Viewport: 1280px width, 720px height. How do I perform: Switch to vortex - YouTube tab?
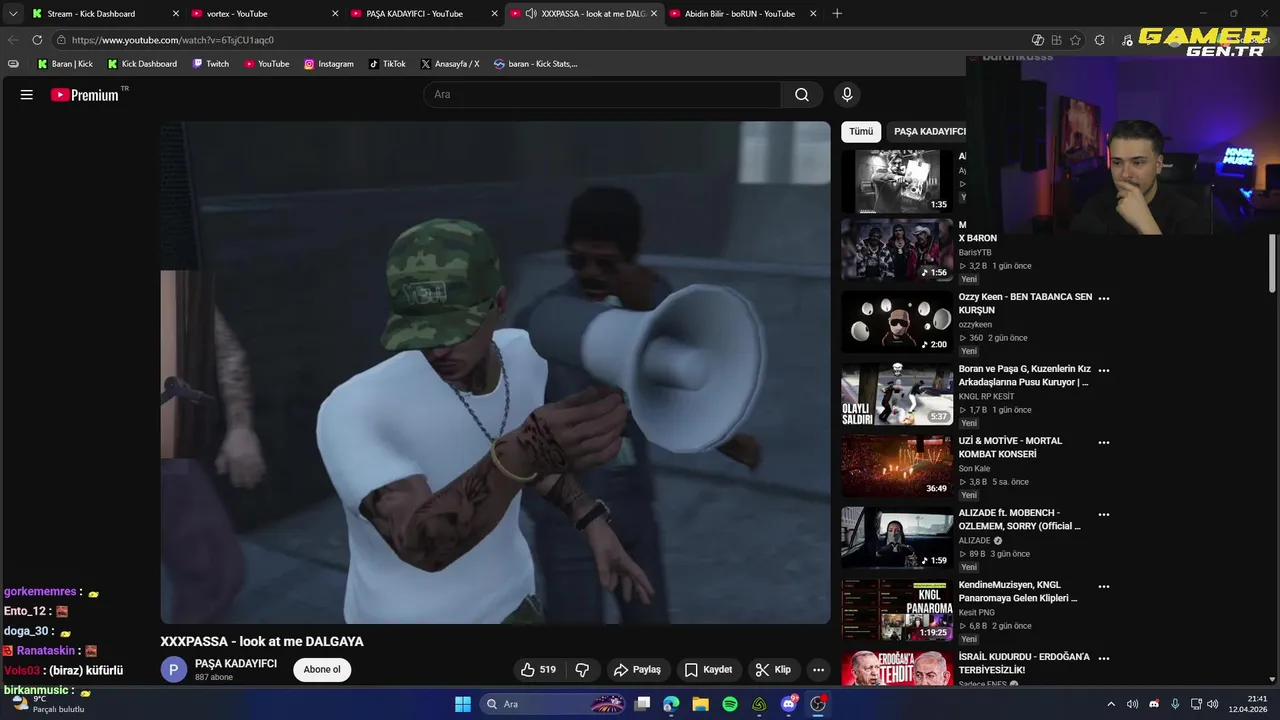coord(264,14)
